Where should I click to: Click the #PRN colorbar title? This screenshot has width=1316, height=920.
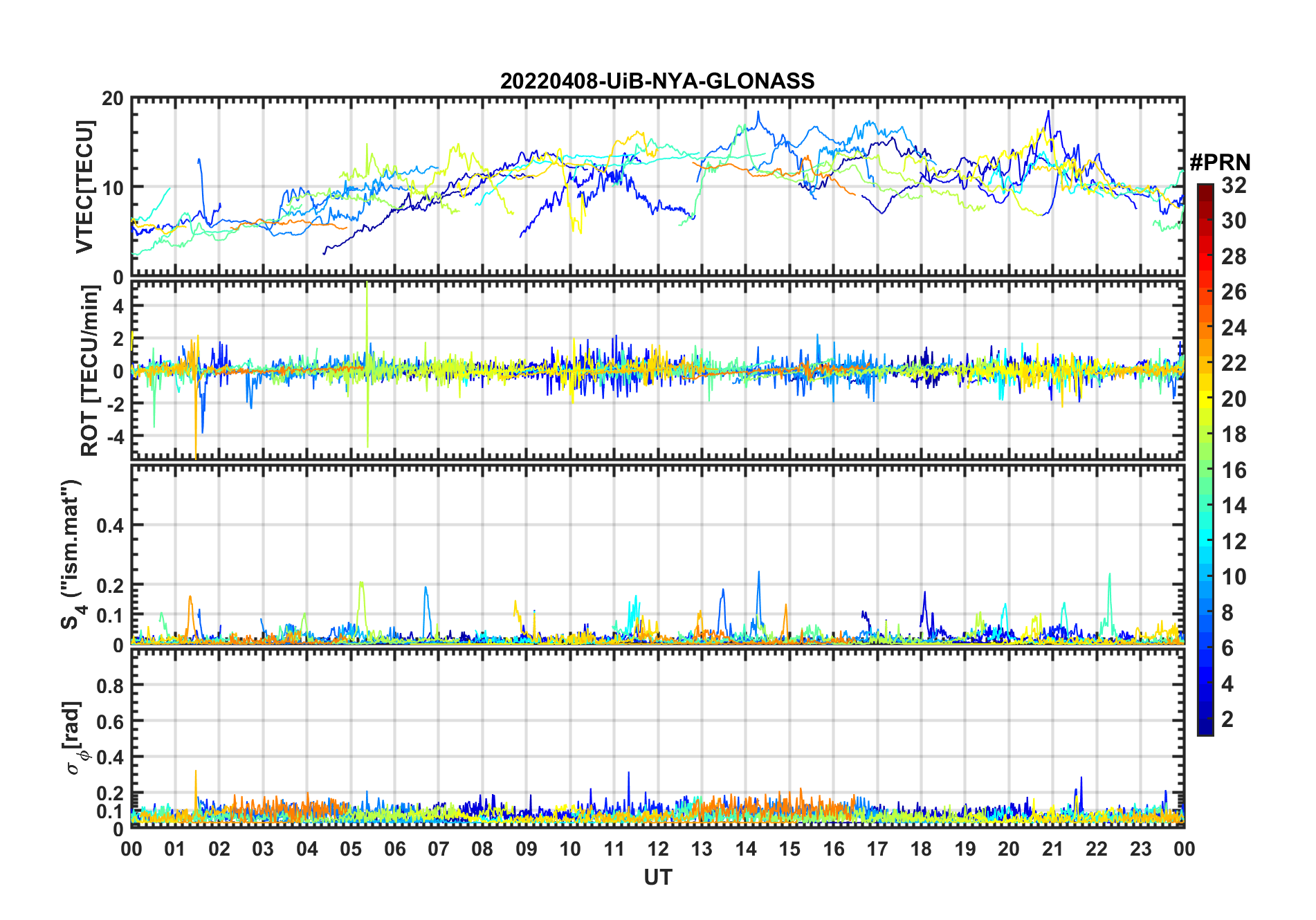point(1220,162)
